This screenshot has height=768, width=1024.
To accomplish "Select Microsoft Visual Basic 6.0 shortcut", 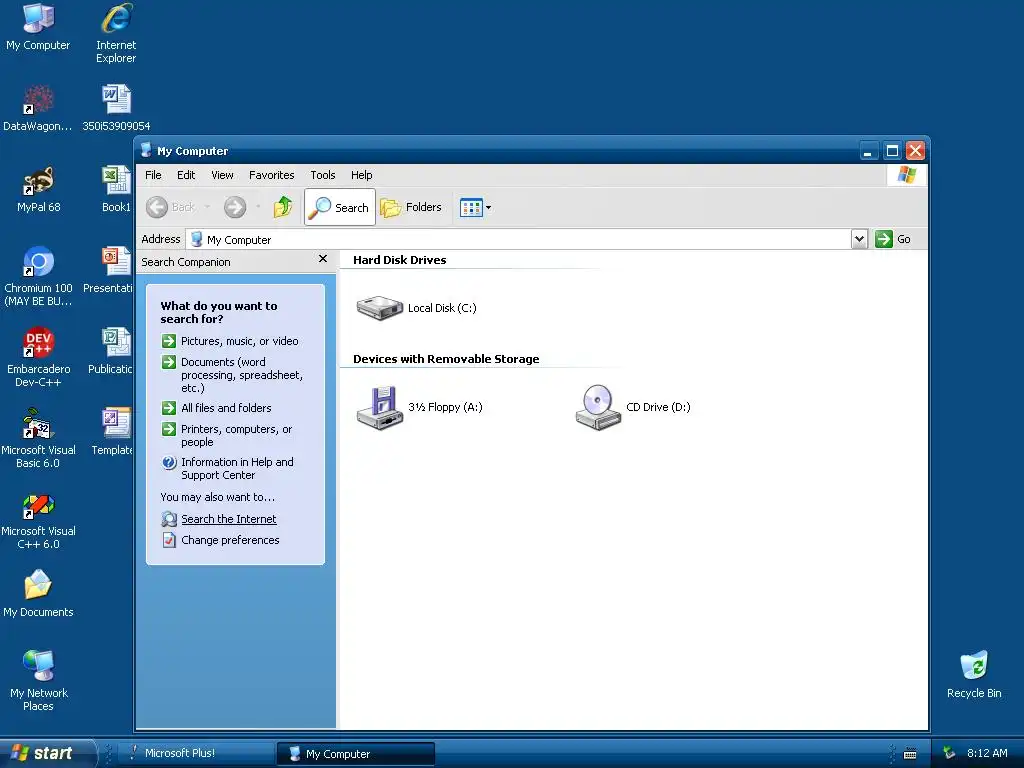I will (x=38, y=439).
